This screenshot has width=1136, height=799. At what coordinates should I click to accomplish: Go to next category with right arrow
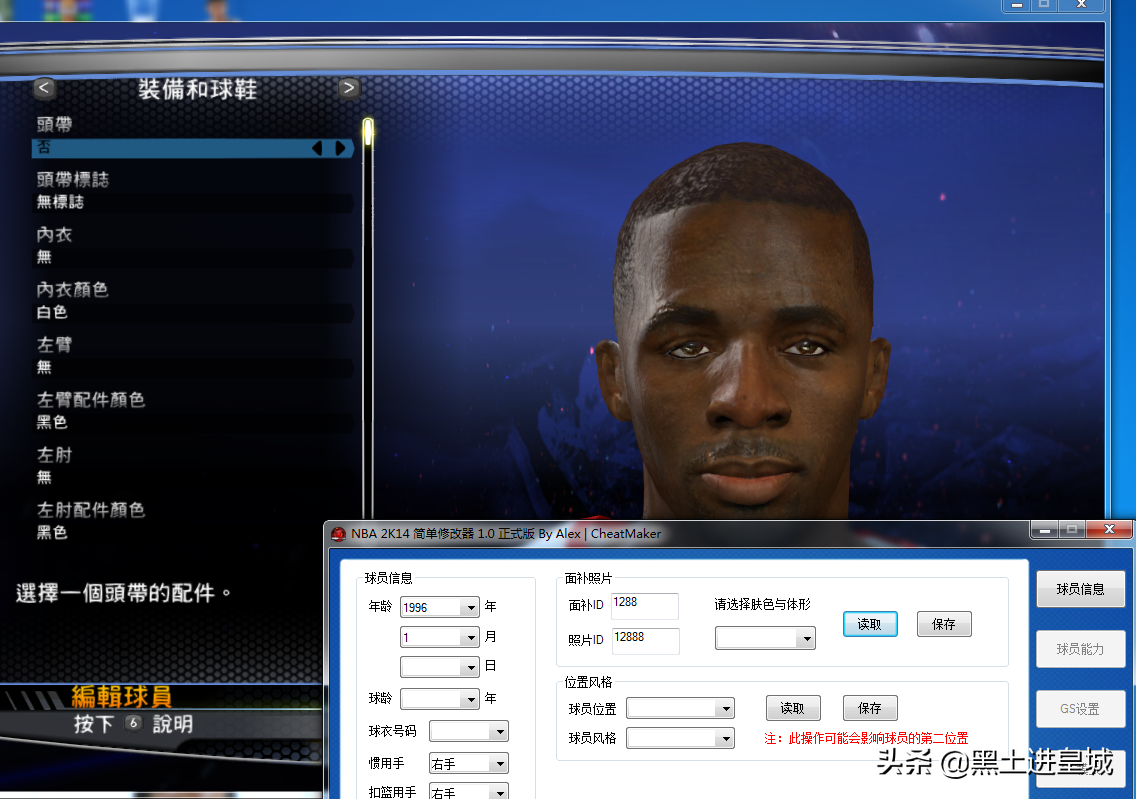348,88
